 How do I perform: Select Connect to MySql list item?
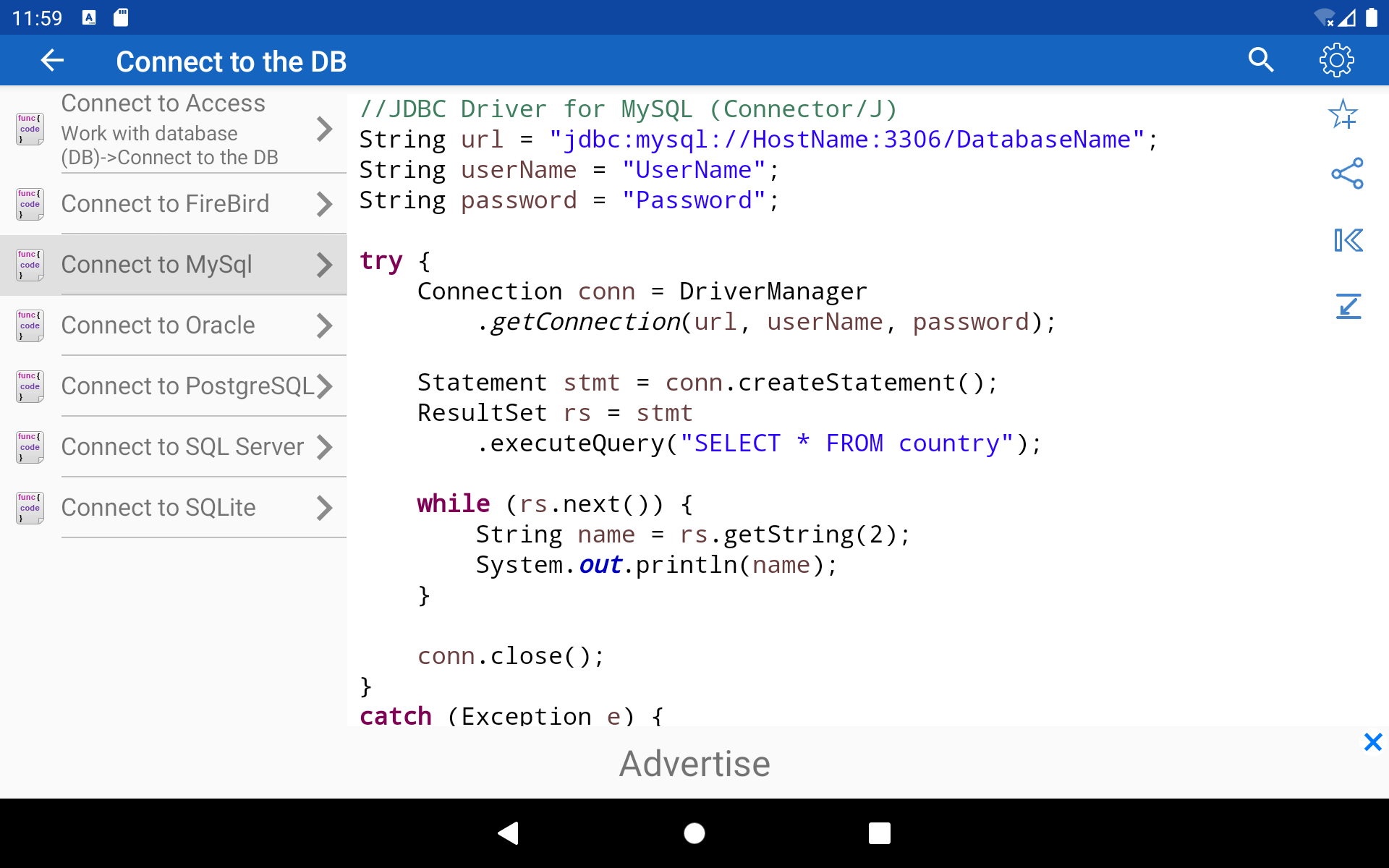(174, 265)
